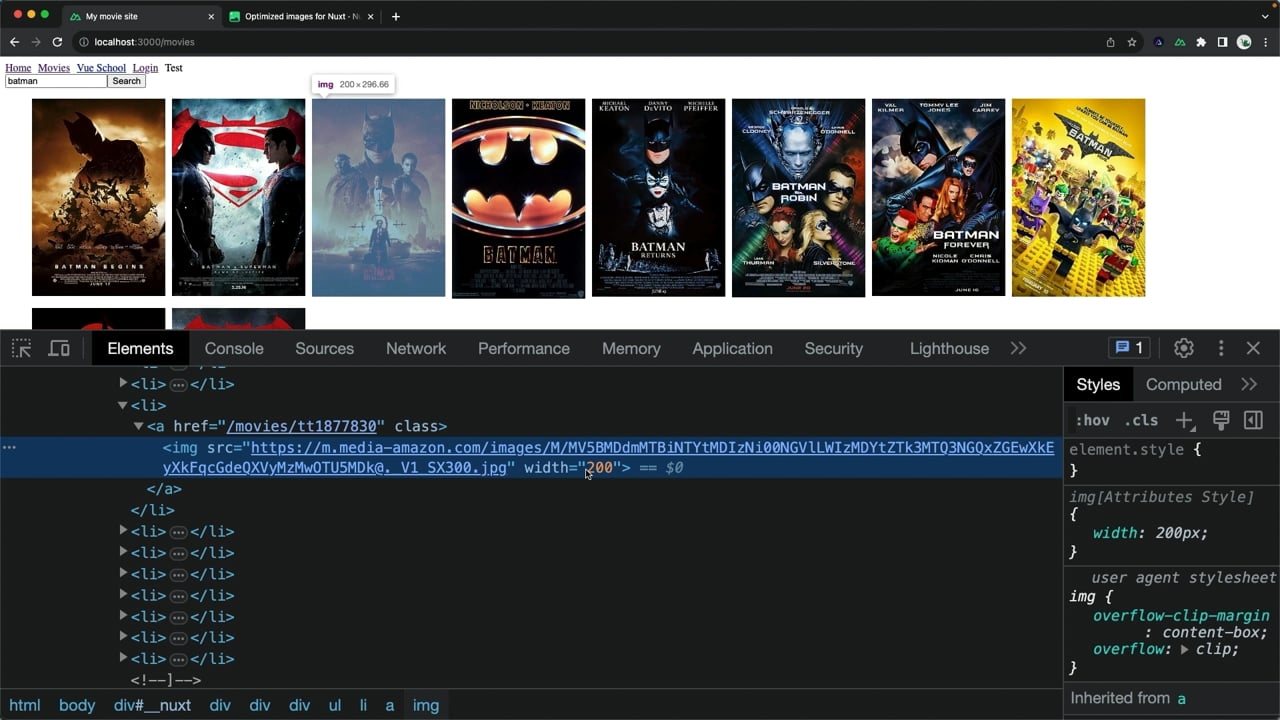1280x720 pixels.
Task: Show more Styles sidebar tabs chevron
Action: (x=1249, y=384)
